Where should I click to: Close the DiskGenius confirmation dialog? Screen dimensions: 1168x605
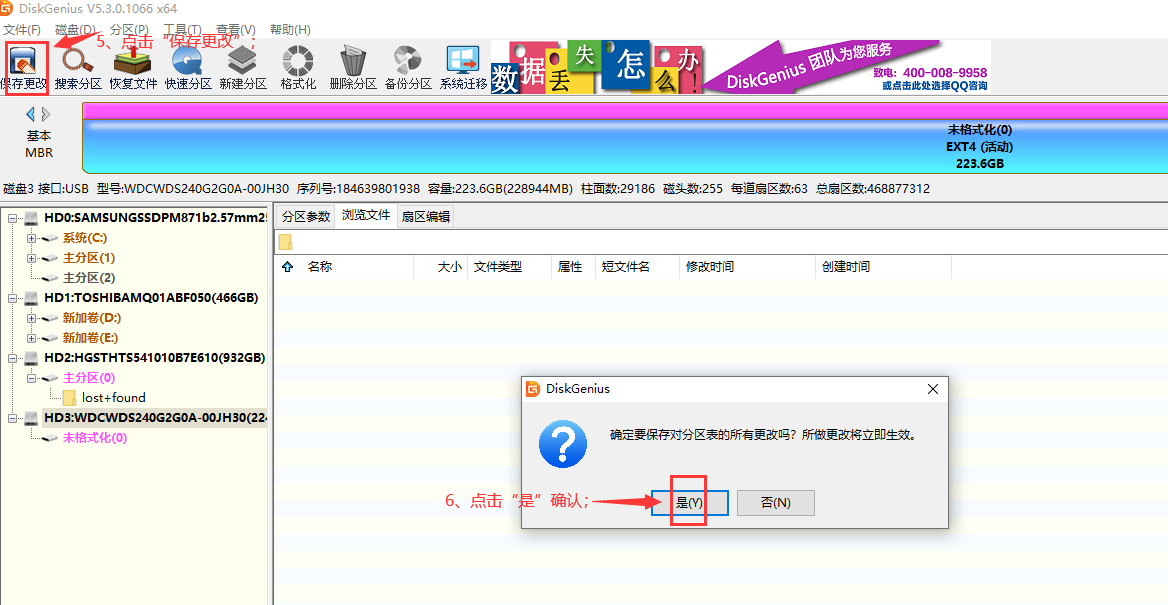coord(932,389)
